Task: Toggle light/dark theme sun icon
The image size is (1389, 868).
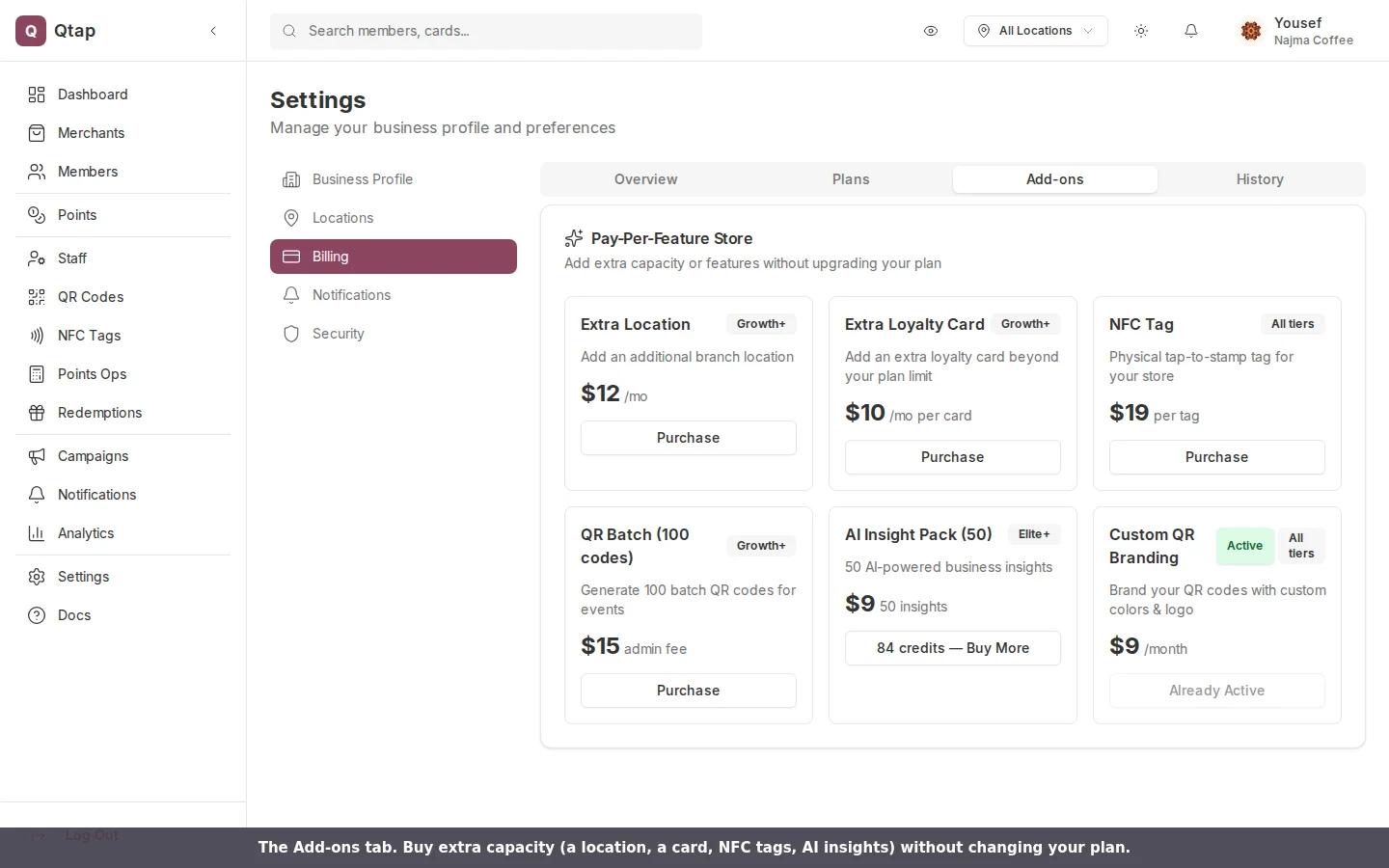Action: point(1141,31)
